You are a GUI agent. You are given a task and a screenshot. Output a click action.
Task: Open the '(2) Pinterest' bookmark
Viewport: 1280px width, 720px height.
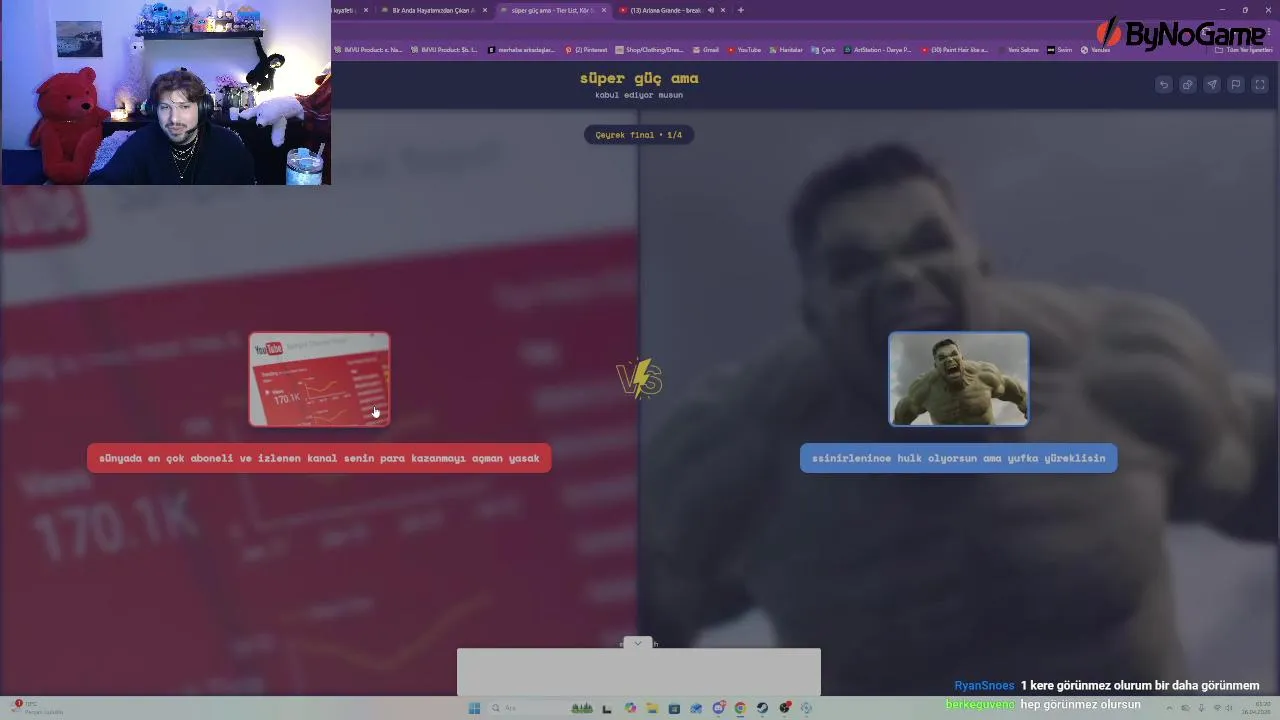tap(586, 50)
